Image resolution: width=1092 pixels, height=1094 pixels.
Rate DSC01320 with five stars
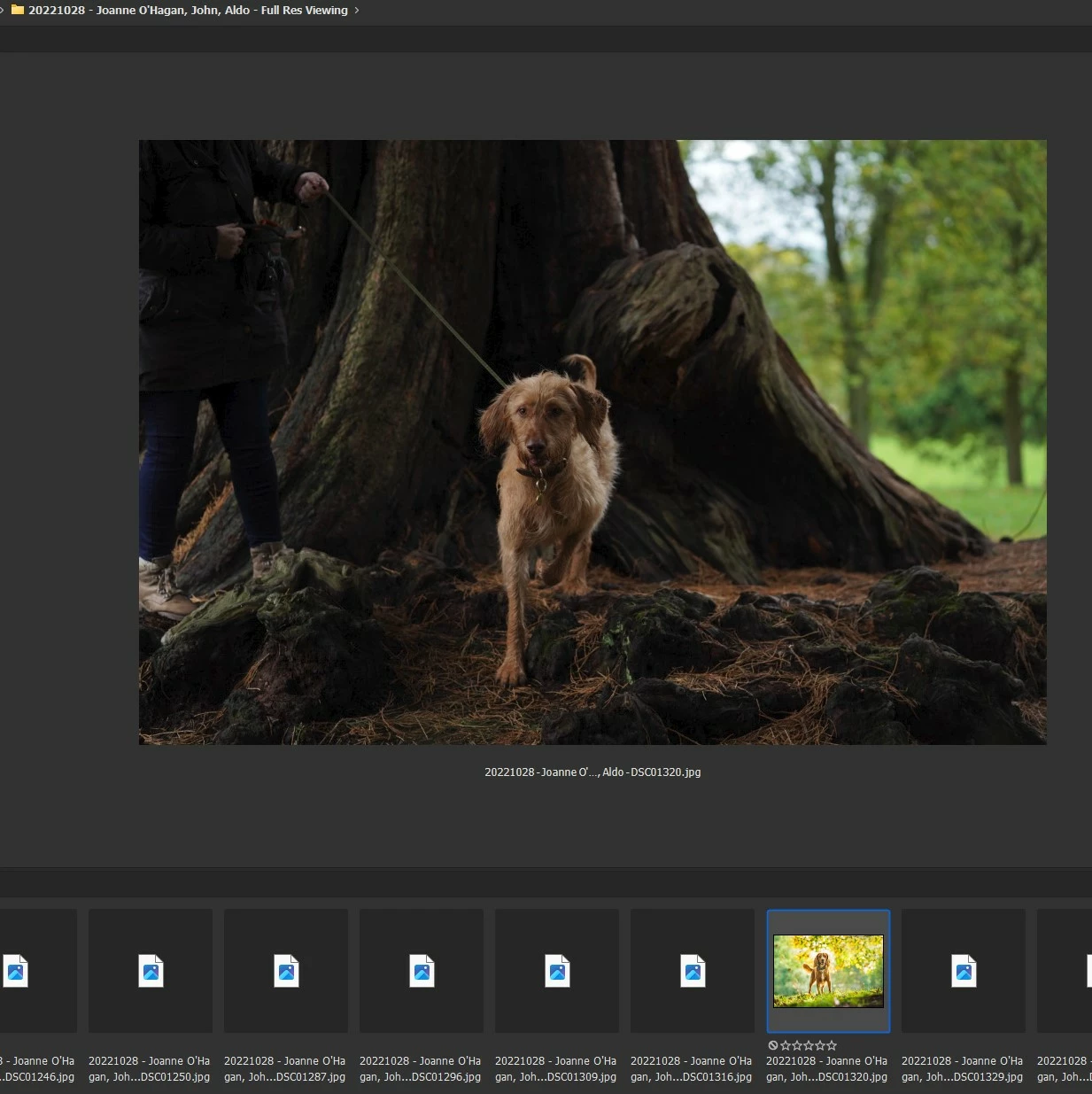pos(832,1045)
